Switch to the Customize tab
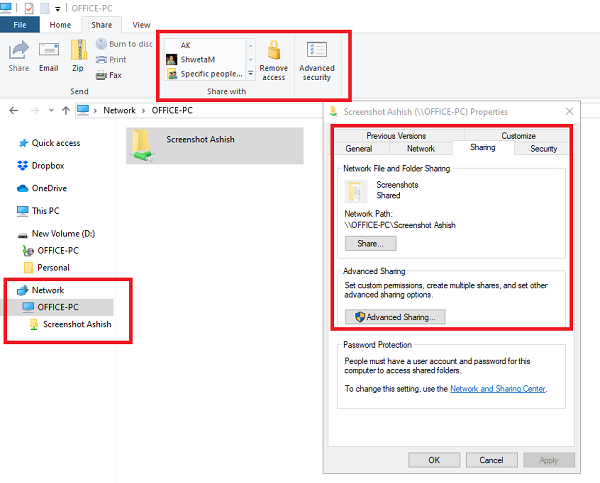The width and height of the screenshot is (600, 483). (x=518, y=135)
